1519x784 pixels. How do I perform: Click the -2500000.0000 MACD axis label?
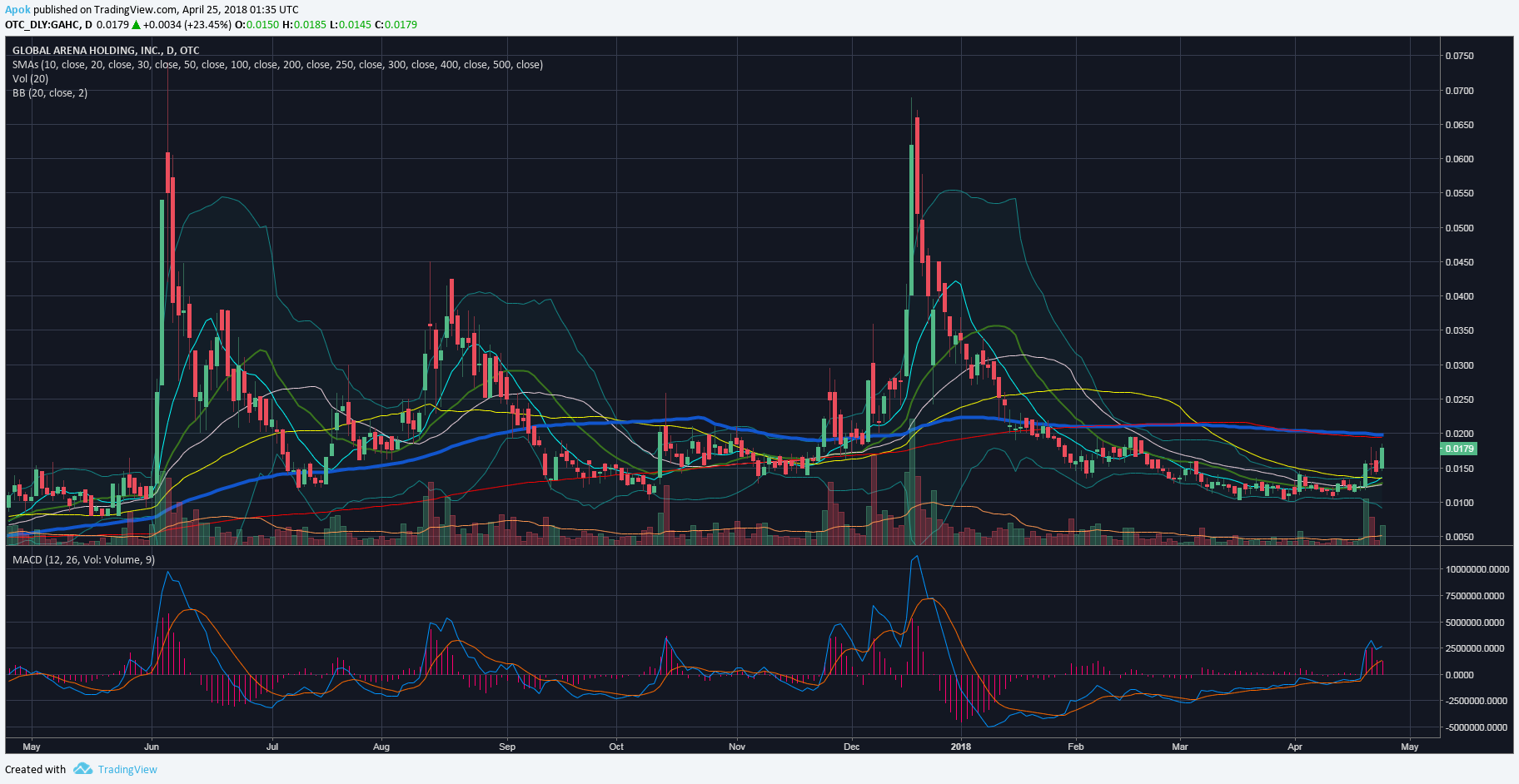[x=1477, y=701]
